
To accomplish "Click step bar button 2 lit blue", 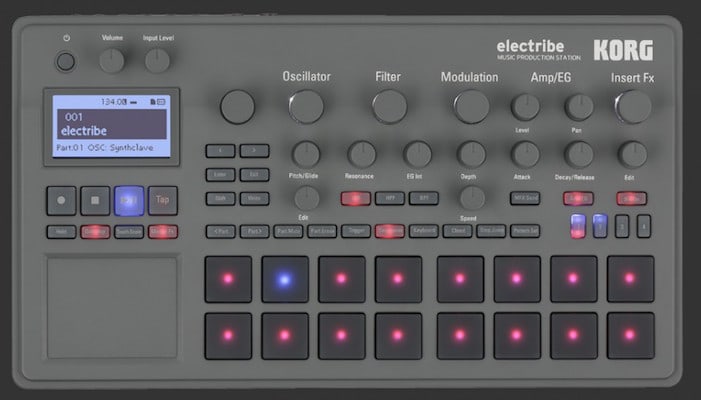I will click(x=600, y=226).
